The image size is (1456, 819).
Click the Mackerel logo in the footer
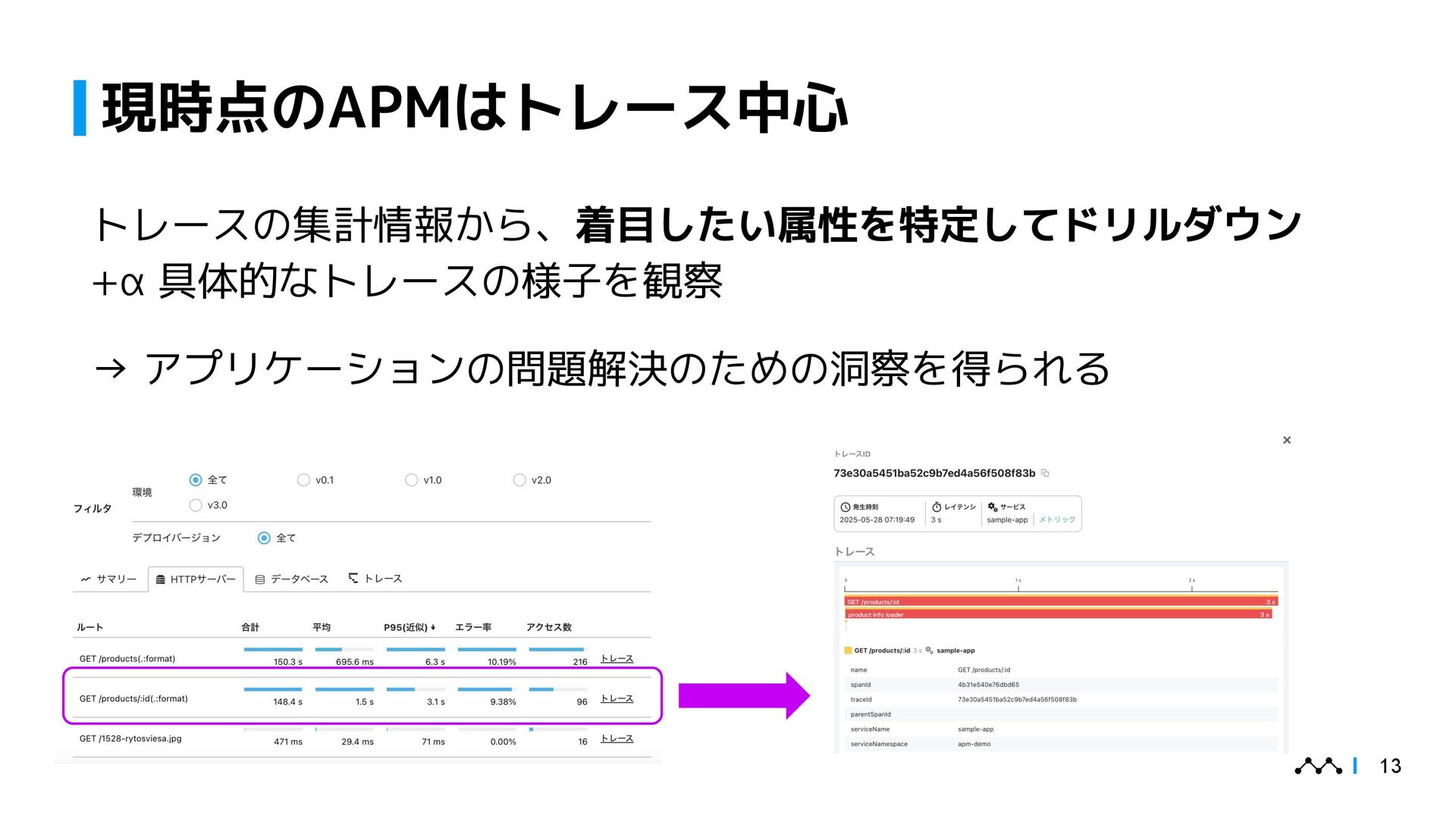click(1318, 766)
